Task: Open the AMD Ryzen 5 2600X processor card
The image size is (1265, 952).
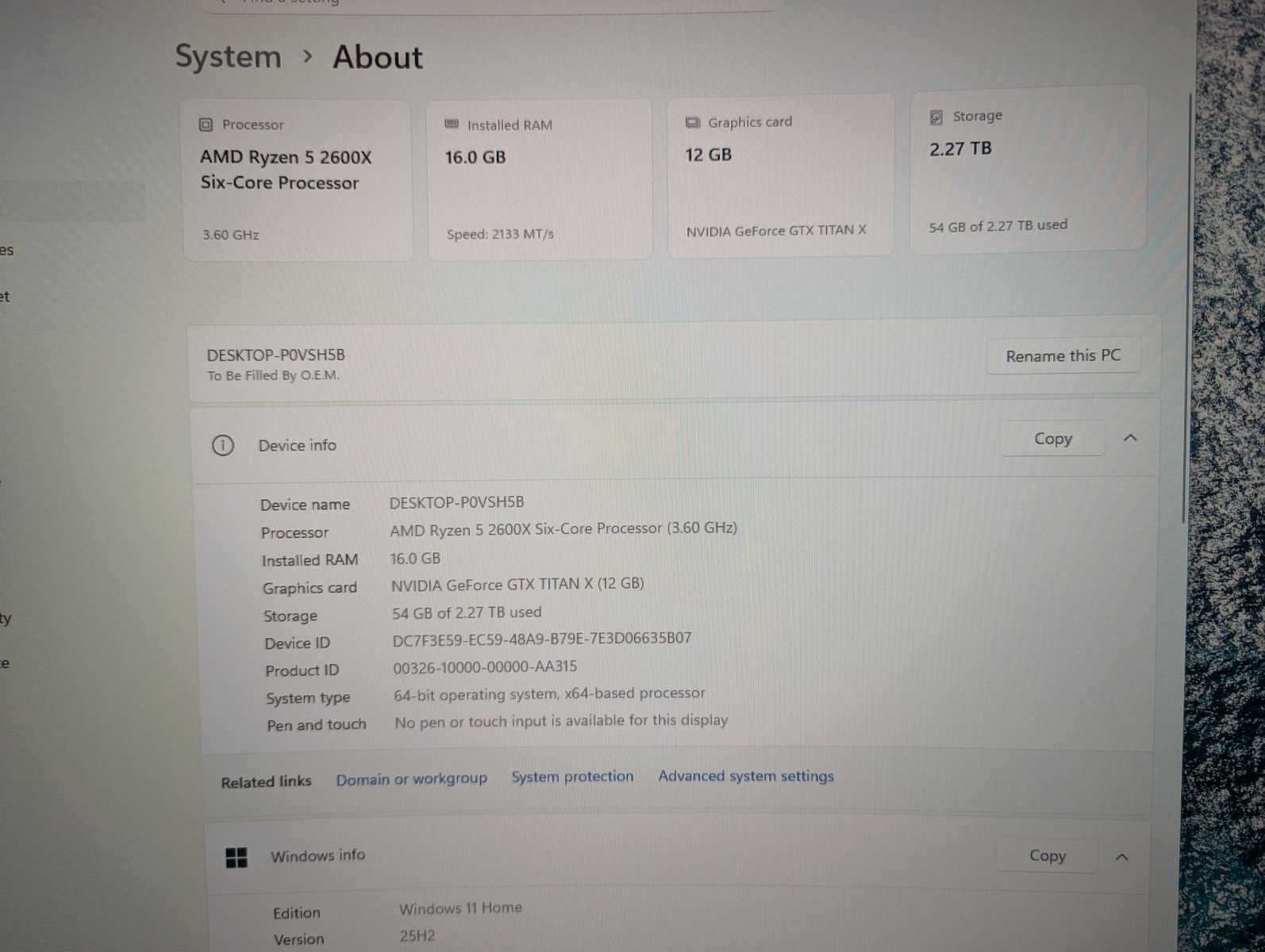Action: (x=298, y=180)
